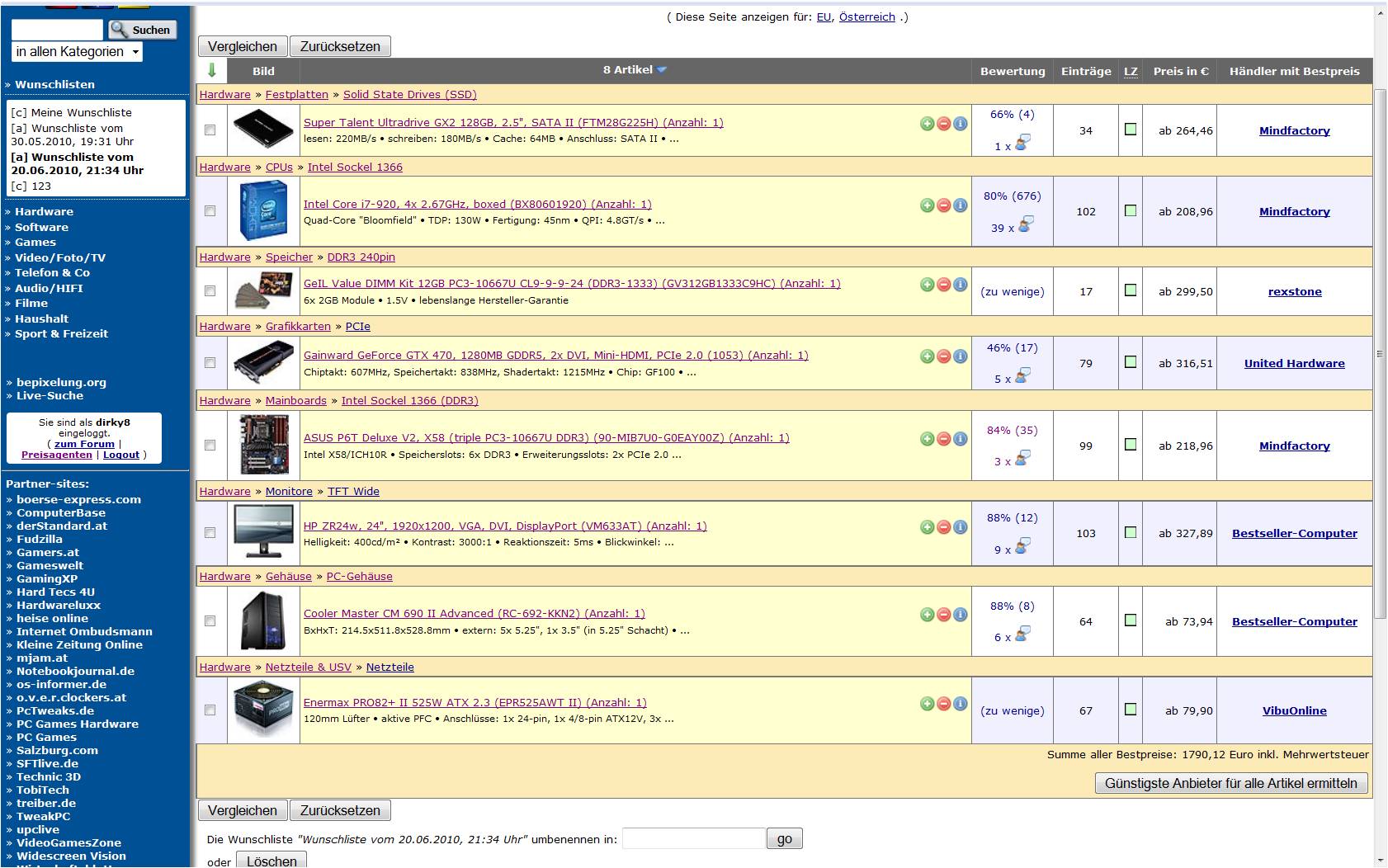Go to Software in the sidebar menu
Screen dimensions: 1388x868
click(x=41, y=228)
